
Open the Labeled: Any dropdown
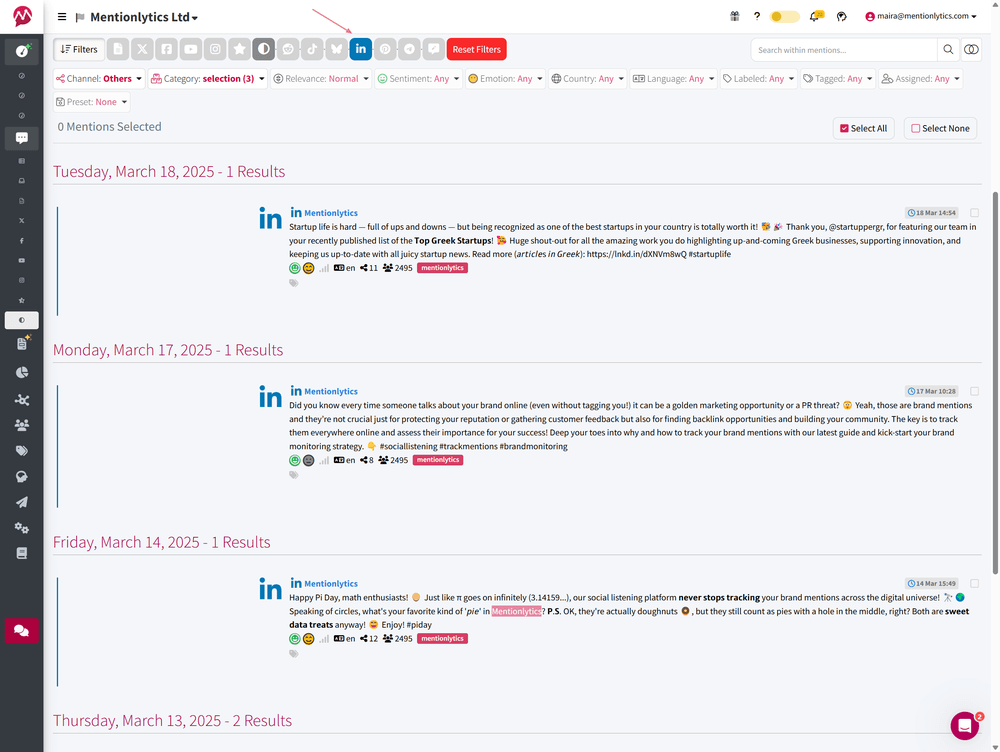pyautogui.click(x=758, y=78)
